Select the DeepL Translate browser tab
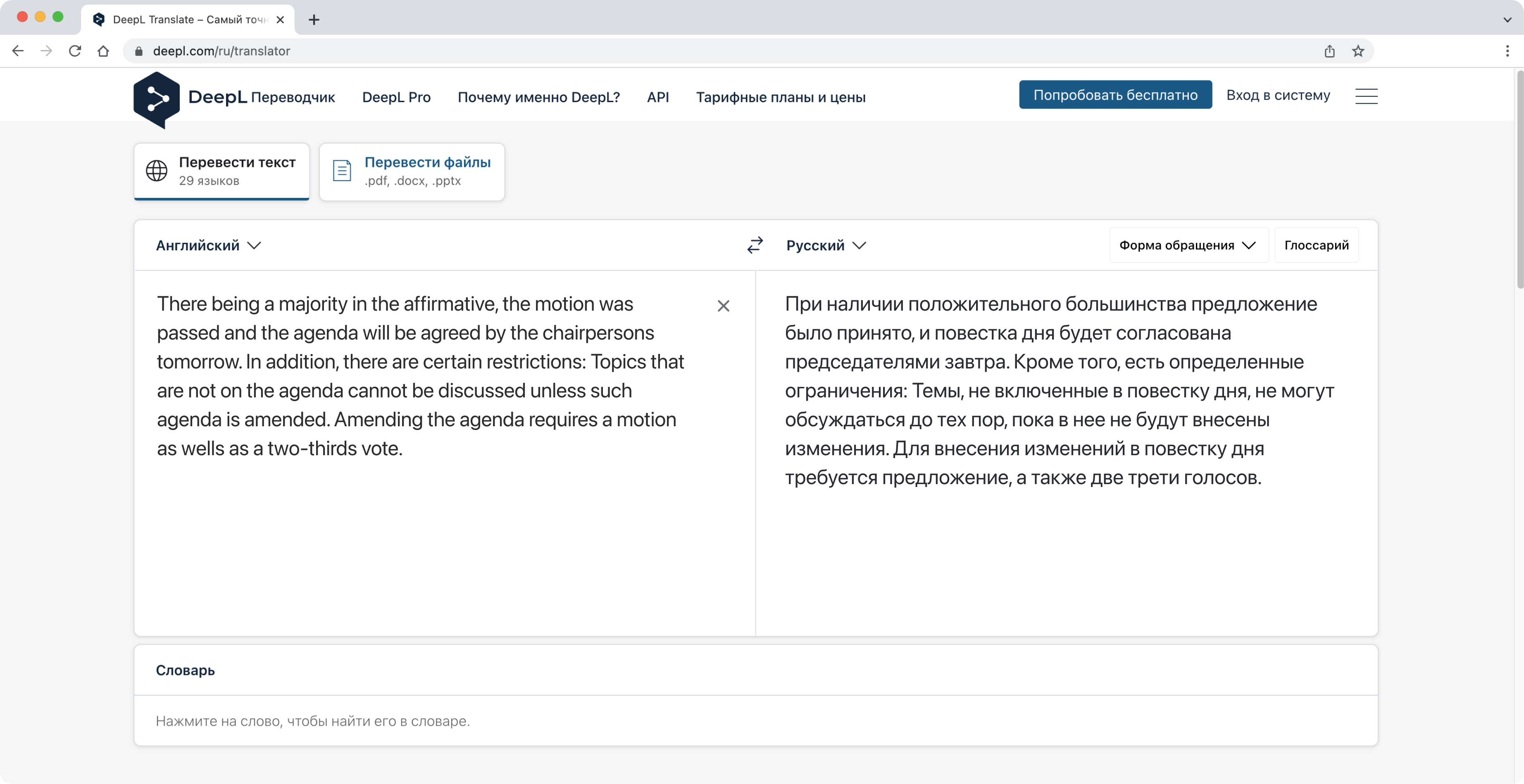The height and width of the screenshot is (784, 1524). pyautogui.click(x=188, y=19)
